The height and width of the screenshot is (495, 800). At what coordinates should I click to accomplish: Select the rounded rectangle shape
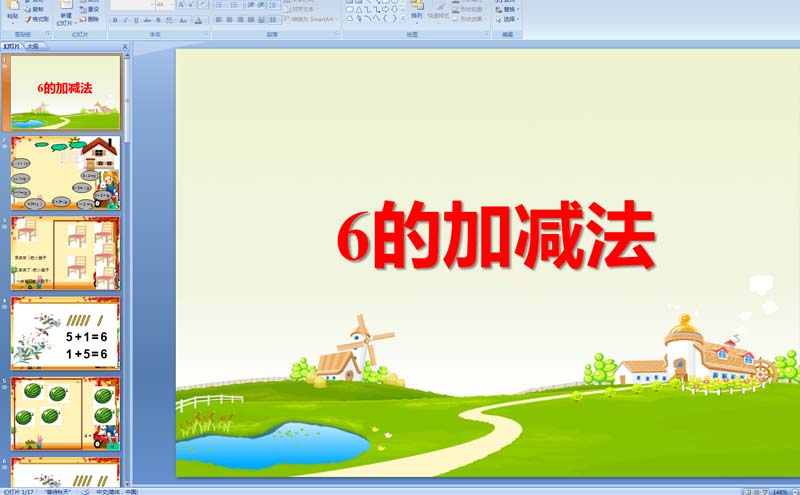tap(350, 9)
